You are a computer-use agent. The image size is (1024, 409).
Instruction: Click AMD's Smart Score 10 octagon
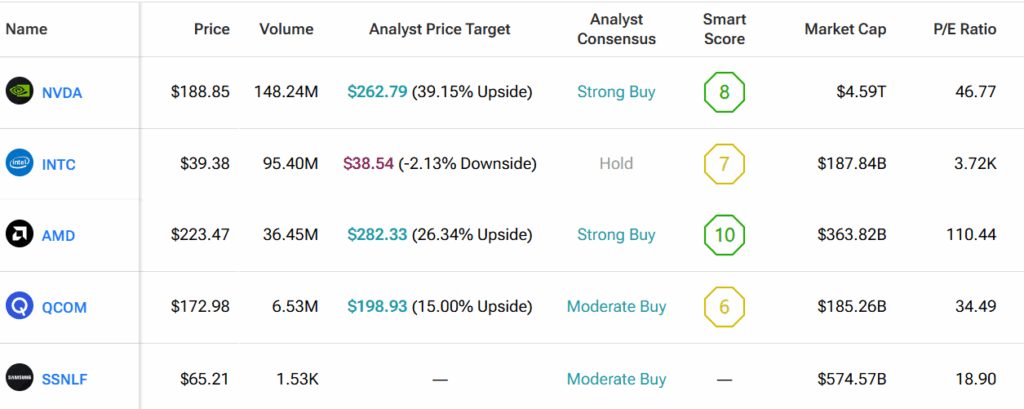coord(724,235)
